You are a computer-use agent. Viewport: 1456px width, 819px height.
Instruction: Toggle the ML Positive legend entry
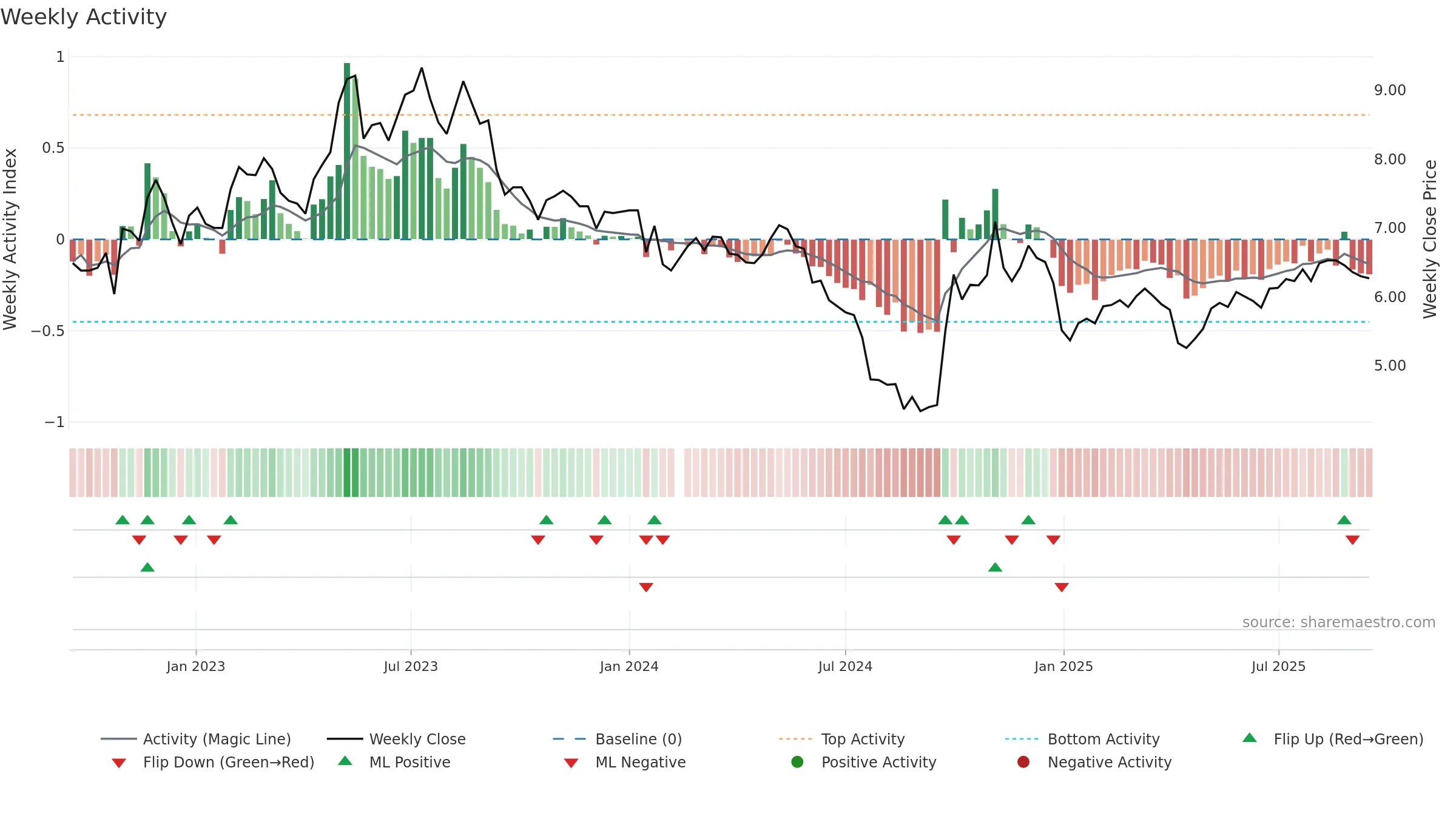pyautogui.click(x=394, y=762)
